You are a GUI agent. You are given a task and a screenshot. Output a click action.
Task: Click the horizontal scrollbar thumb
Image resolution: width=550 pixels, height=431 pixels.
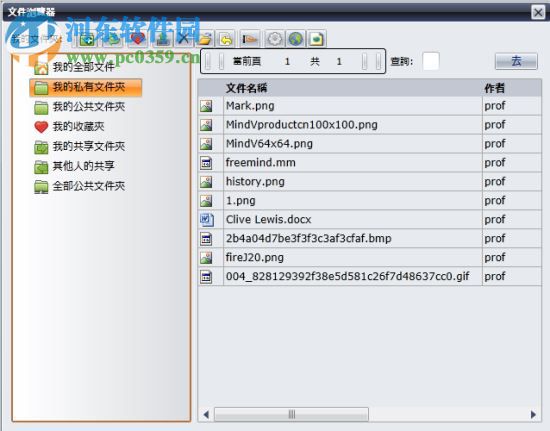point(291,415)
